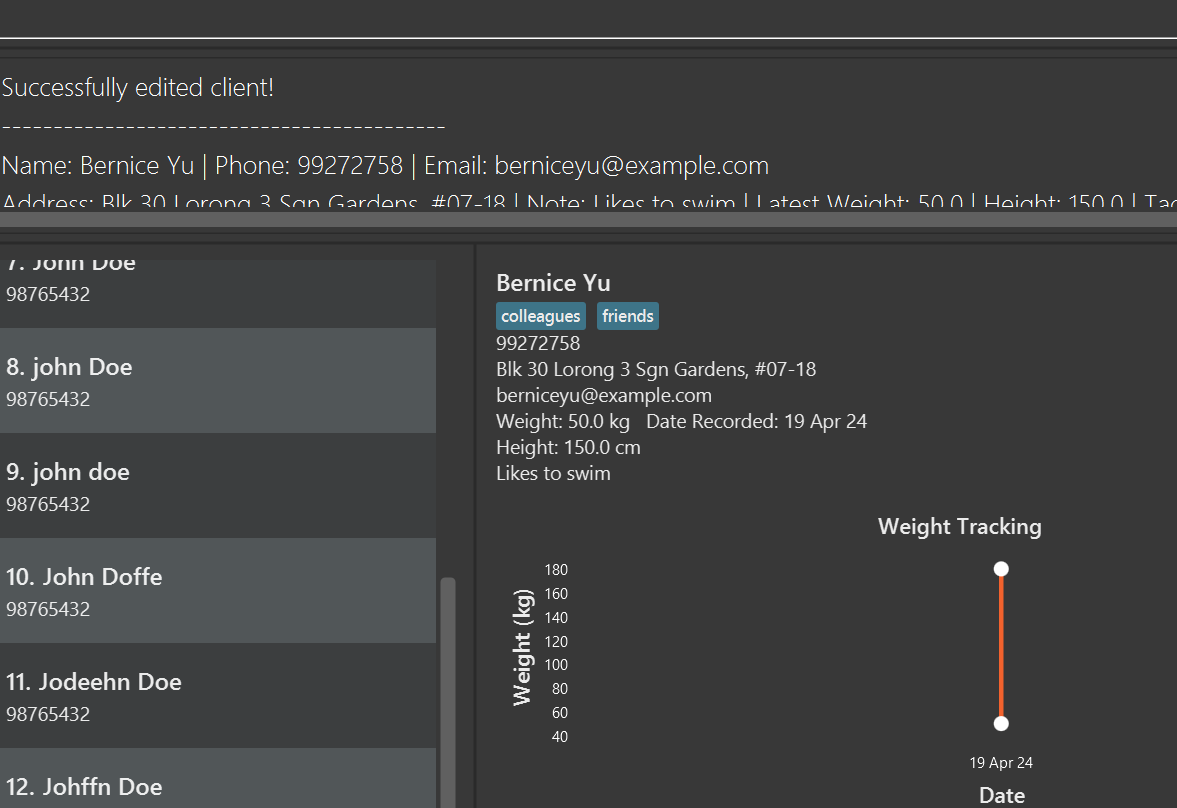This screenshot has width=1177, height=808.
Task: Click phone number 99272758 in details
Action: pos(538,343)
